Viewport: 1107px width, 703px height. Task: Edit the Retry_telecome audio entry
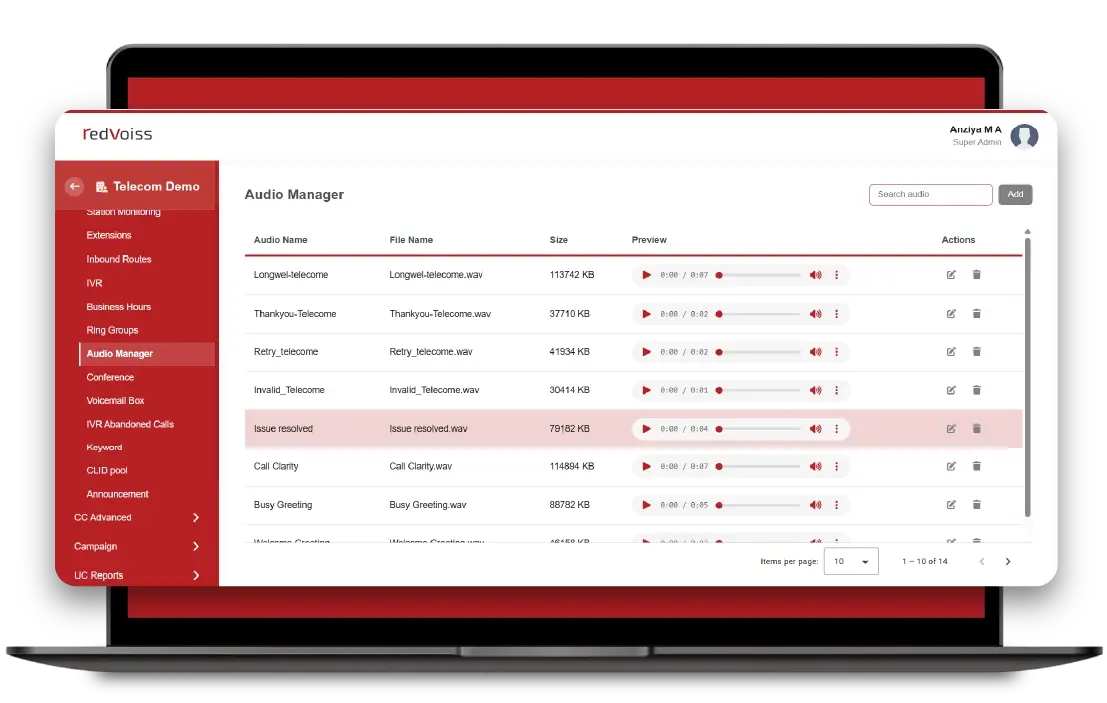[951, 352]
